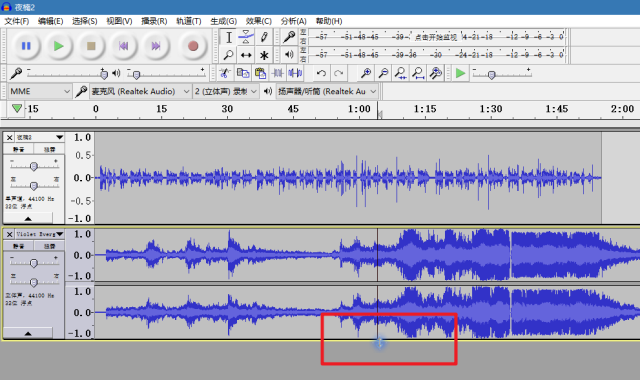Viewport: 640px width, 380px height.
Task: Select the Draw pencil tool
Action: pyautogui.click(x=264, y=37)
